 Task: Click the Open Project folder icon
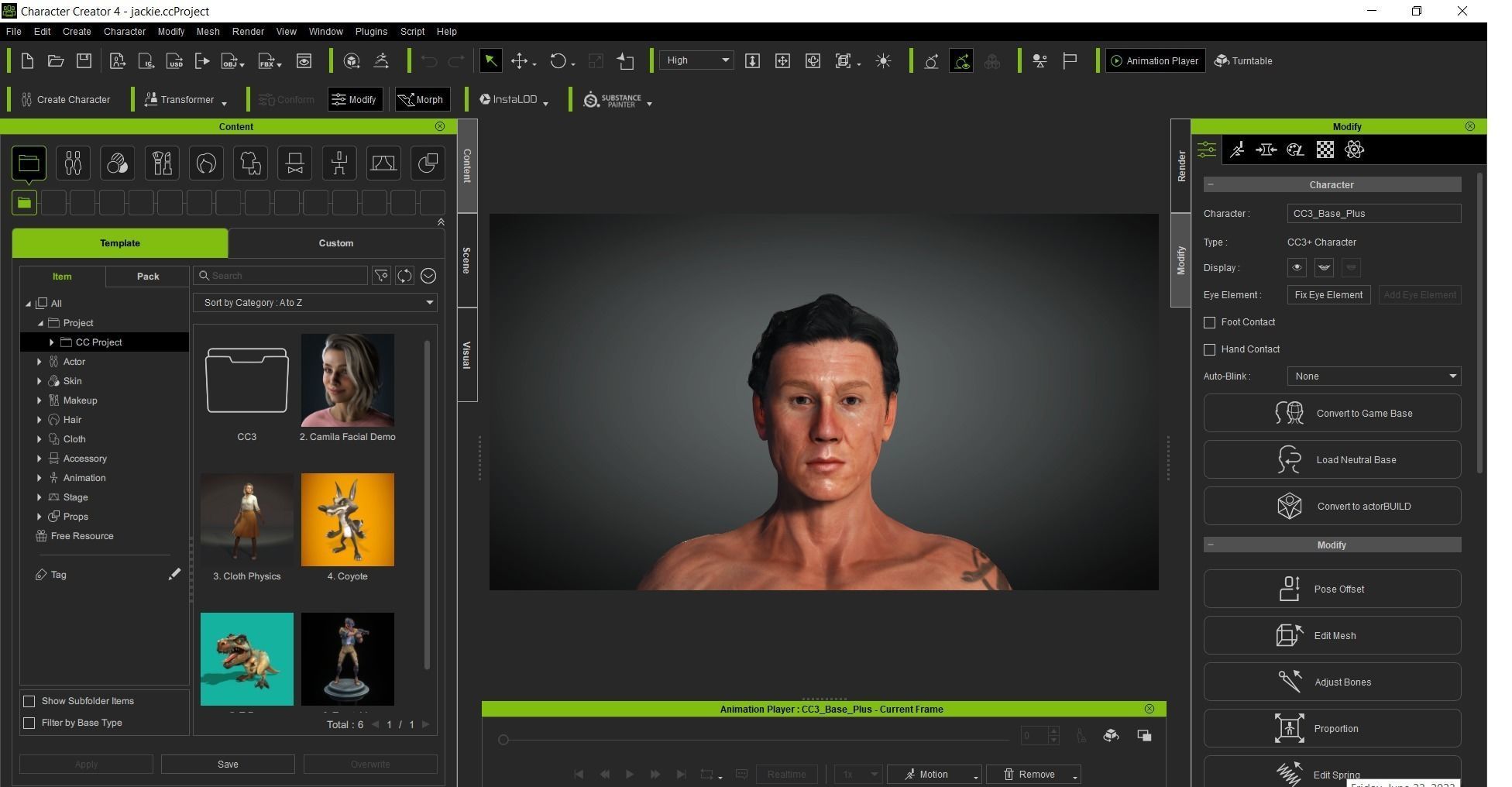[x=56, y=61]
